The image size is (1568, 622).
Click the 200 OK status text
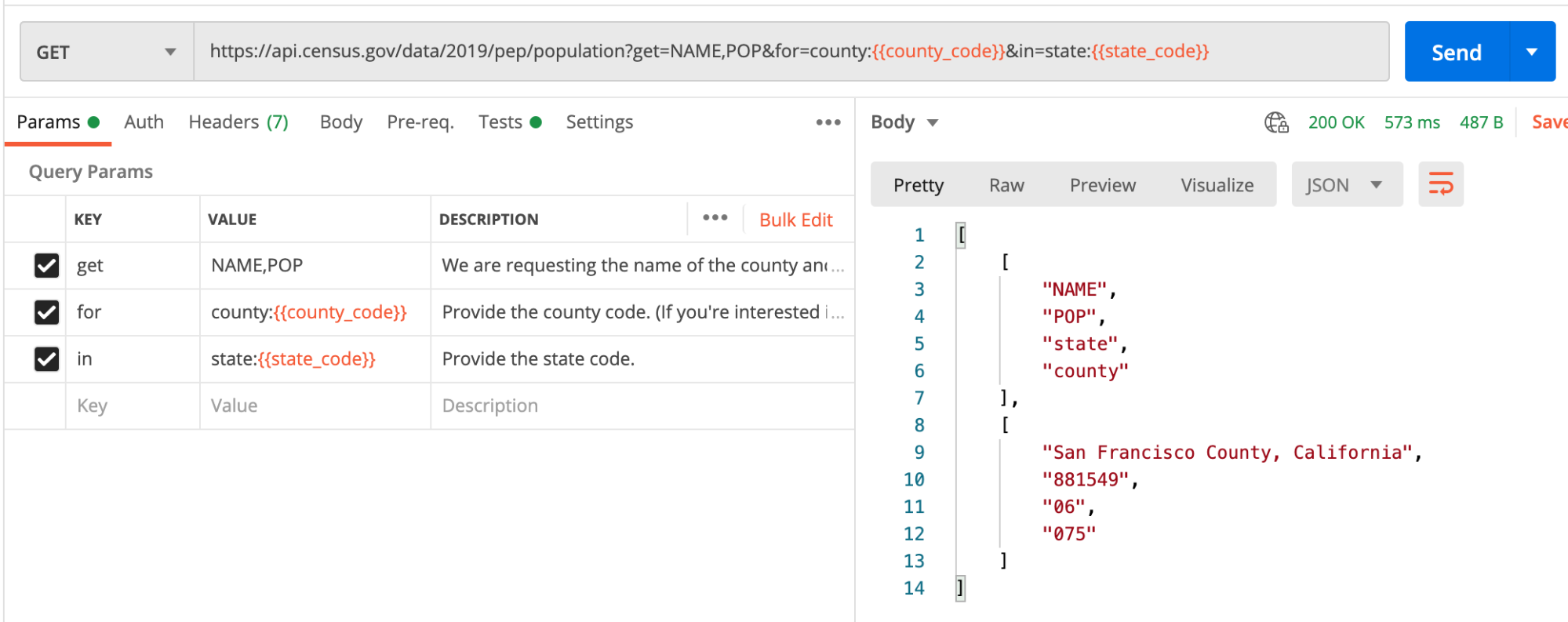point(1336,122)
